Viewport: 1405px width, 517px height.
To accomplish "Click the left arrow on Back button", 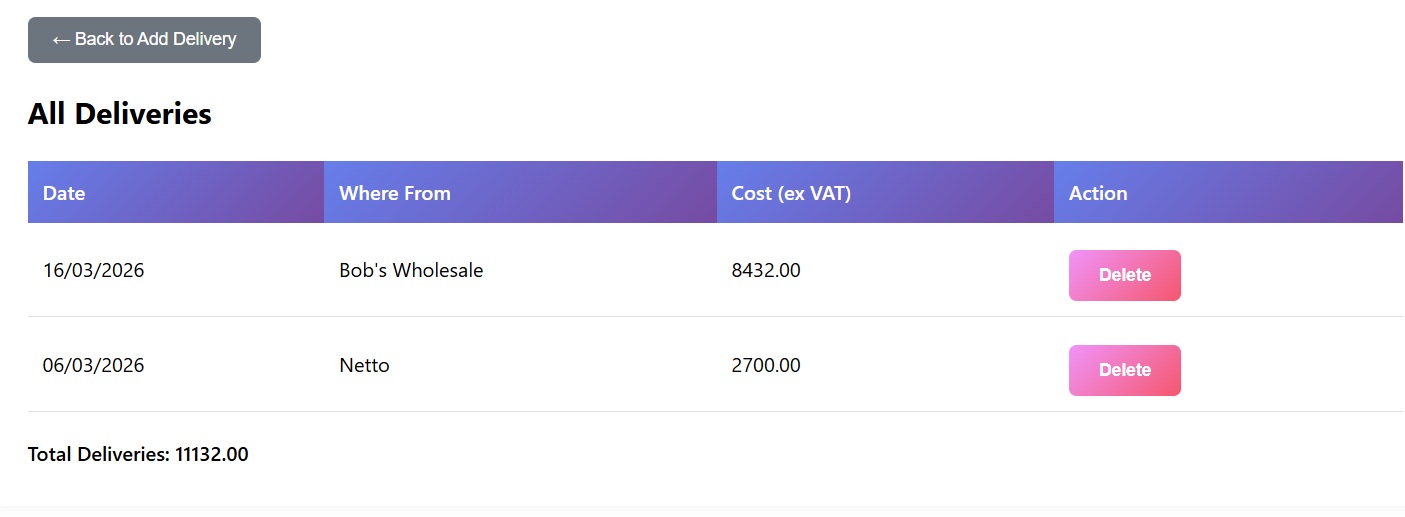I will coord(61,40).
